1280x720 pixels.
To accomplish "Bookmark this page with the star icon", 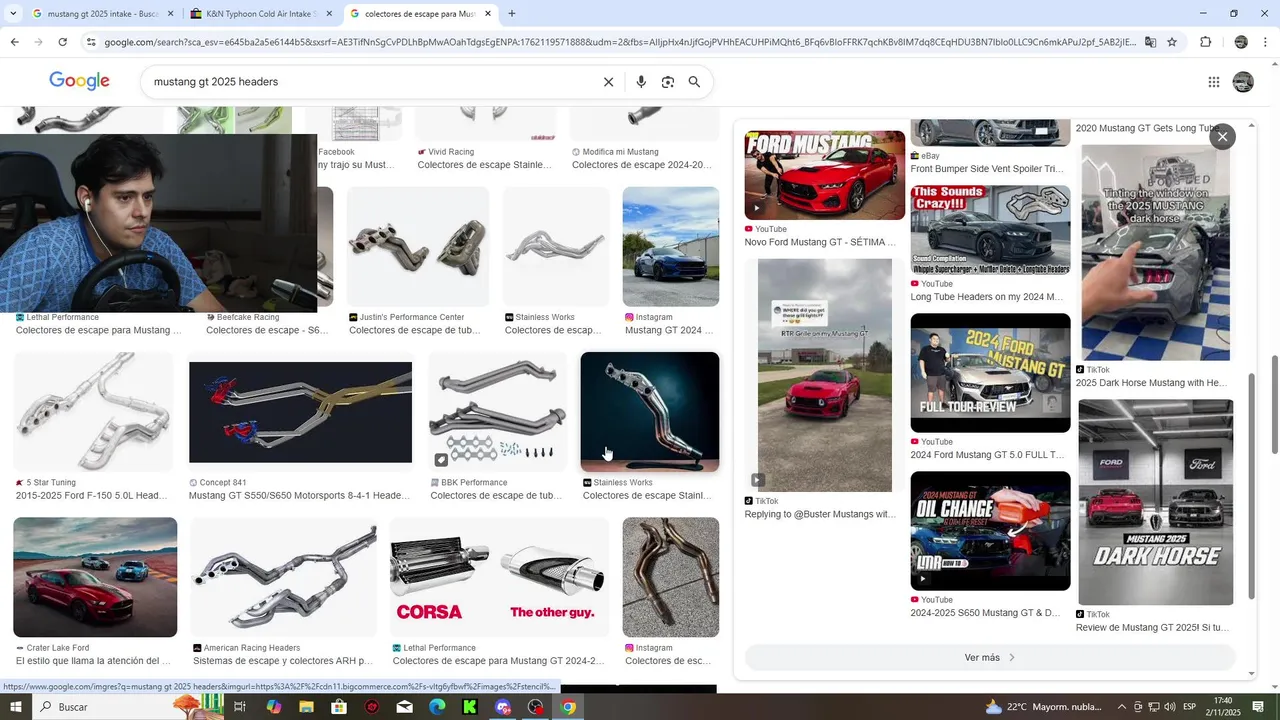I will pyautogui.click(x=1172, y=42).
